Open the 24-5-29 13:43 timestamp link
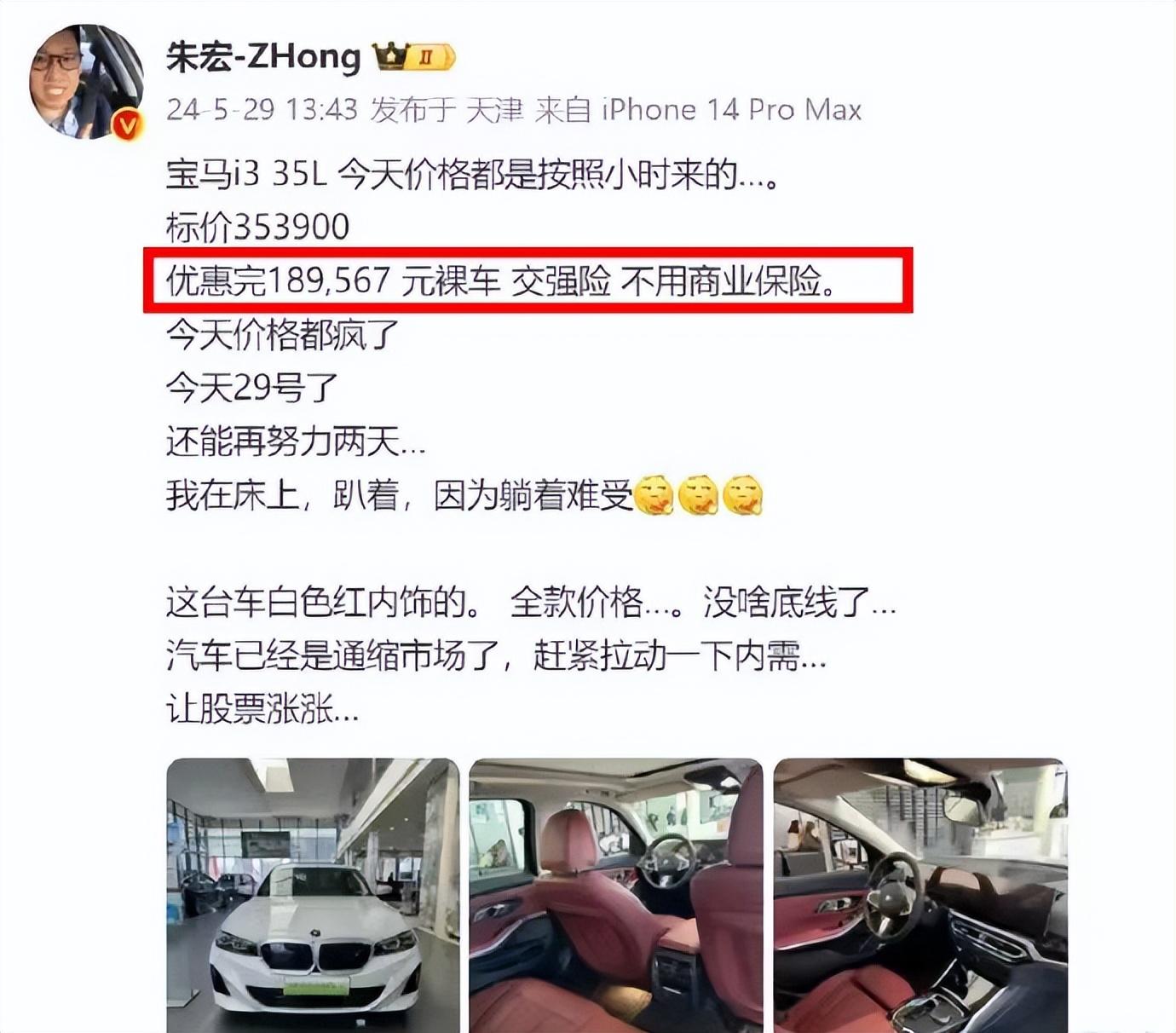 pyautogui.click(x=262, y=110)
